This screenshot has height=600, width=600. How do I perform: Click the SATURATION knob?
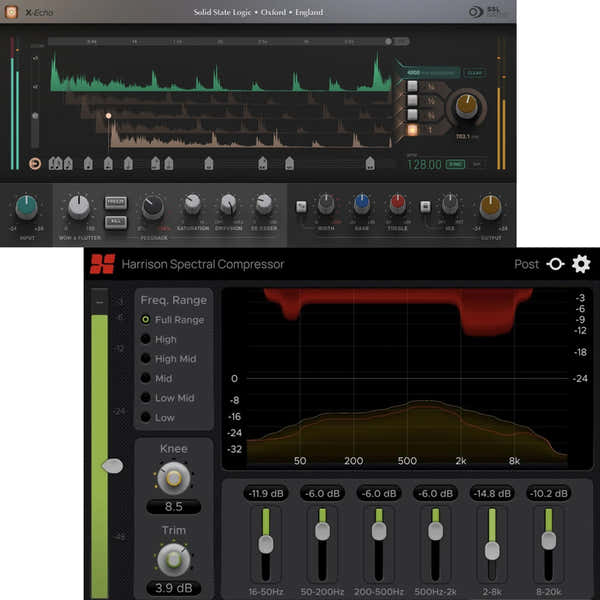click(x=192, y=204)
